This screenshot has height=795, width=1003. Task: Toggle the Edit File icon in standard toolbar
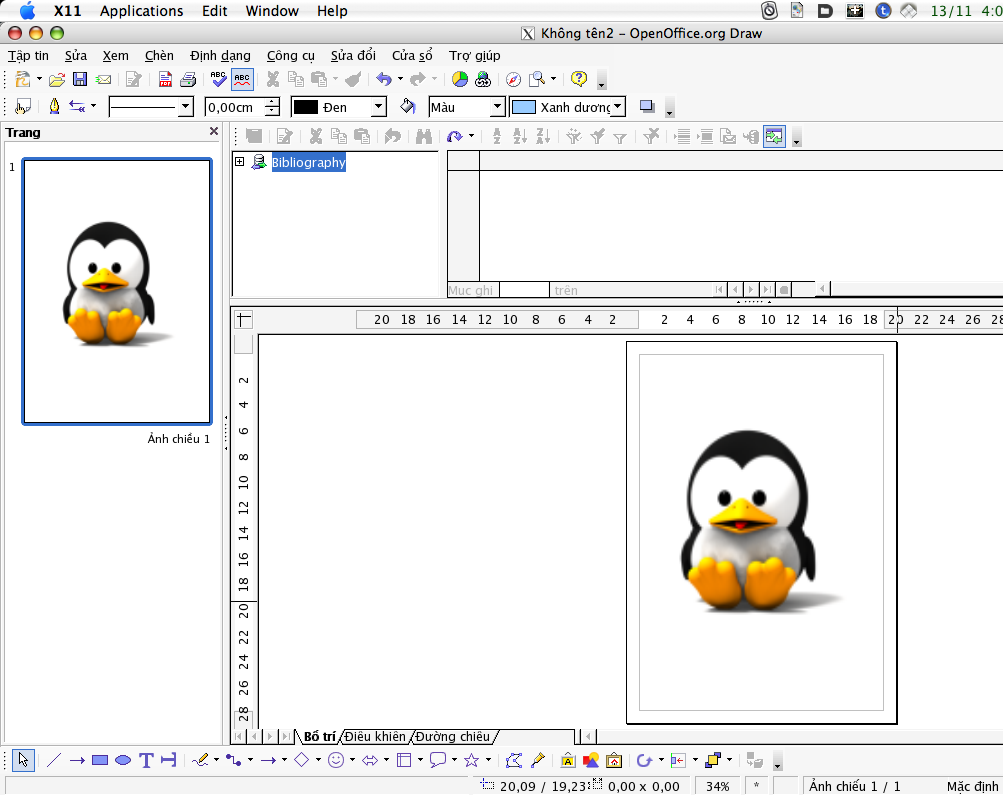coord(134,79)
